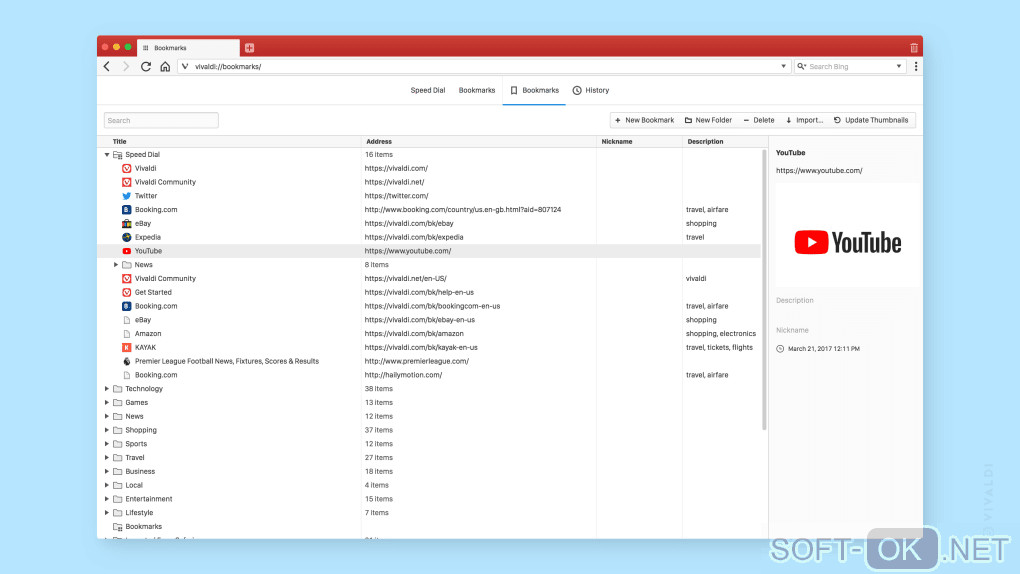Click the Expedia favicon
Screen dimensions: 1020x574
tap(127, 237)
